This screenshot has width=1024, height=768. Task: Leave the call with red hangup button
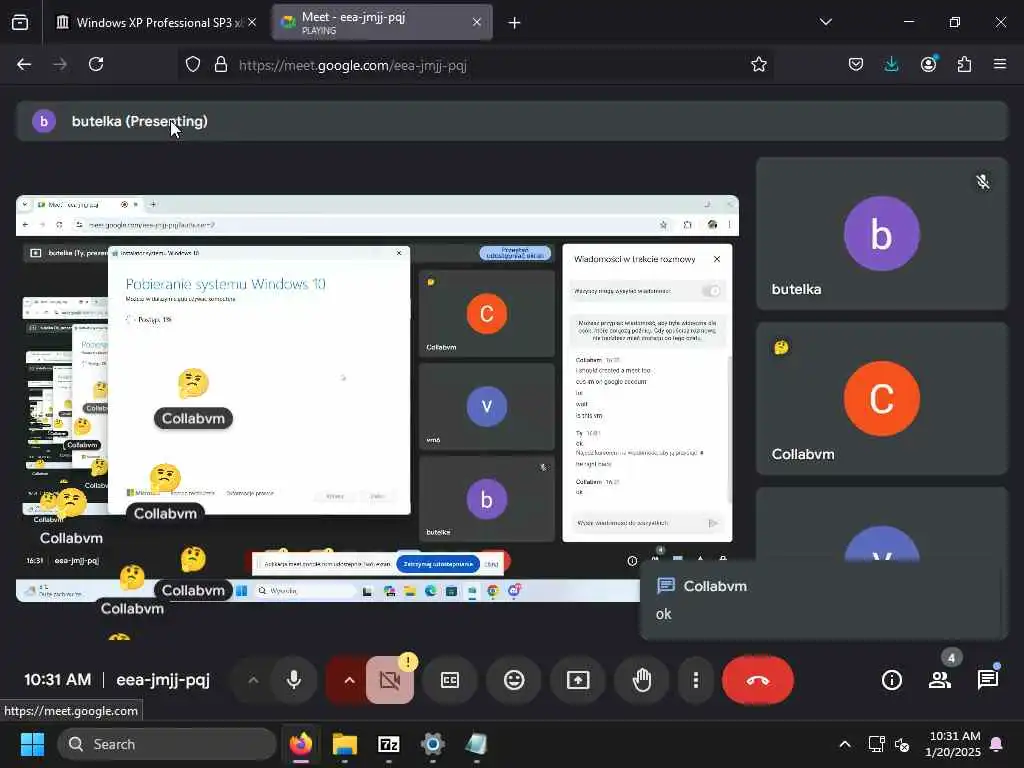(758, 680)
